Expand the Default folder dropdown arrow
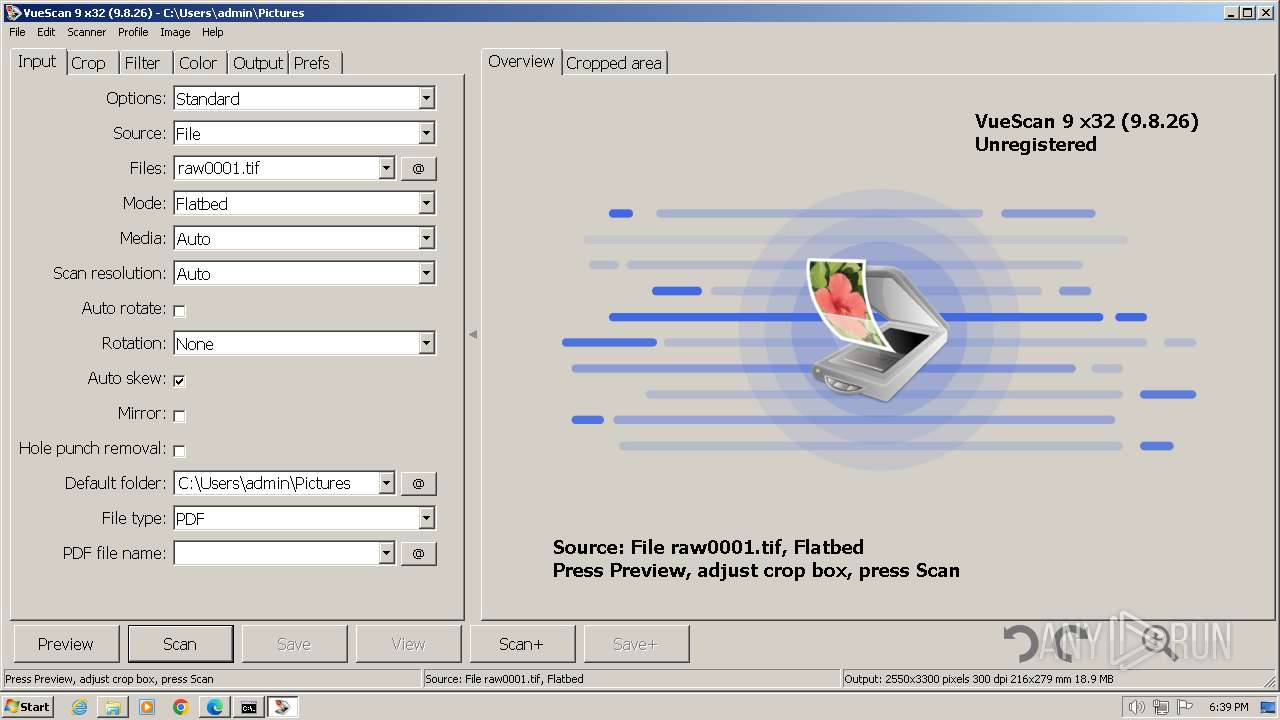Viewport: 1280px width, 720px height. (387, 483)
